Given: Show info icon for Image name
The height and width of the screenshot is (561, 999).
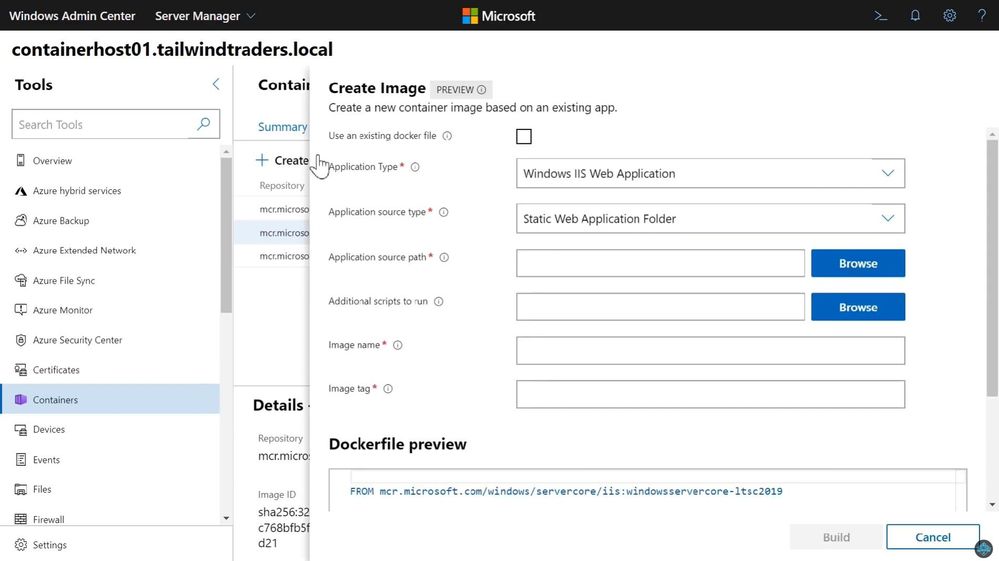Looking at the screenshot, I should point(398,345).
